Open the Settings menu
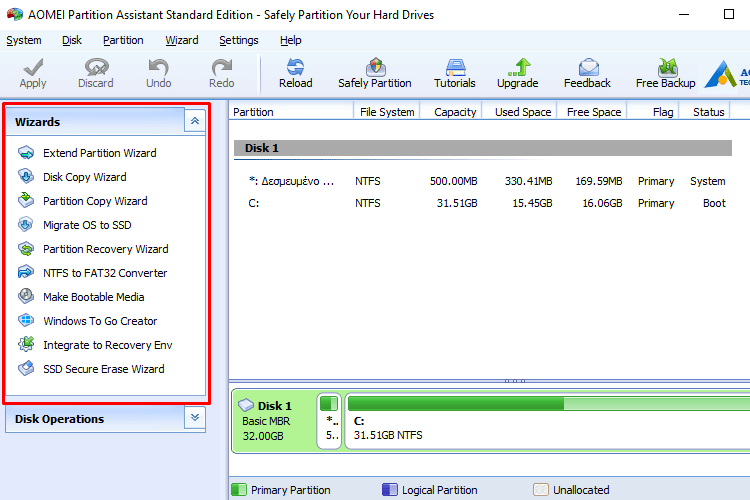This screenshot has height=500, width=750. pyautogui.click(x=239, y=40)
